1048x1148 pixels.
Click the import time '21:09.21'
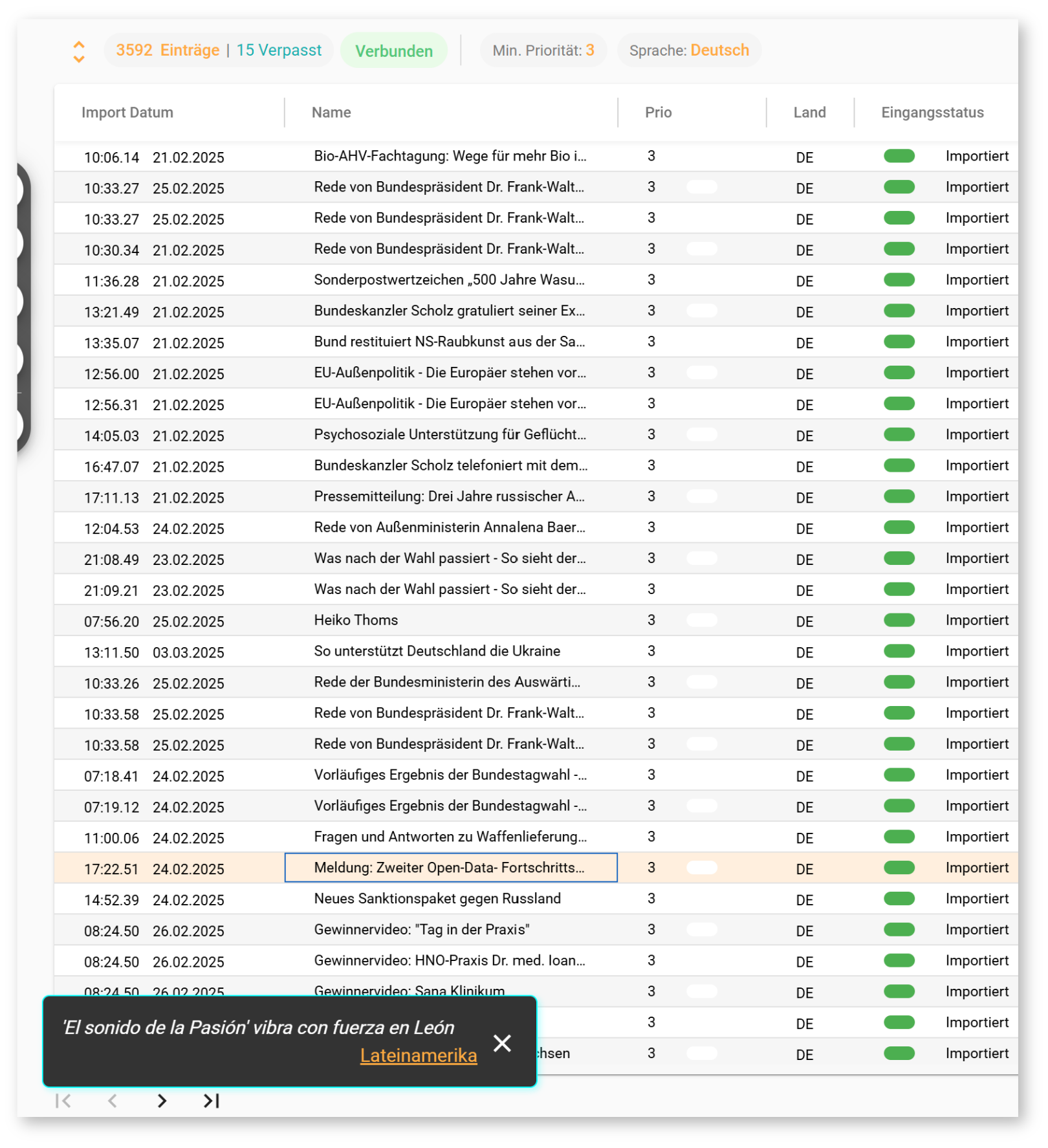[111, 591]
